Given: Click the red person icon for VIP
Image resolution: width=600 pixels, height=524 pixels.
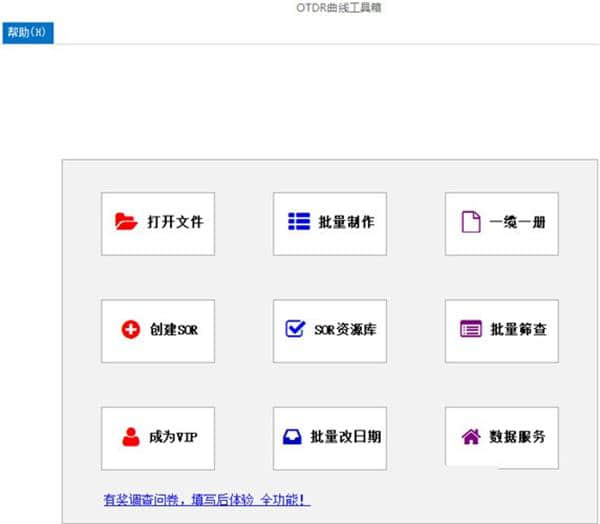Looking at the screenshot, I should 130,436.
